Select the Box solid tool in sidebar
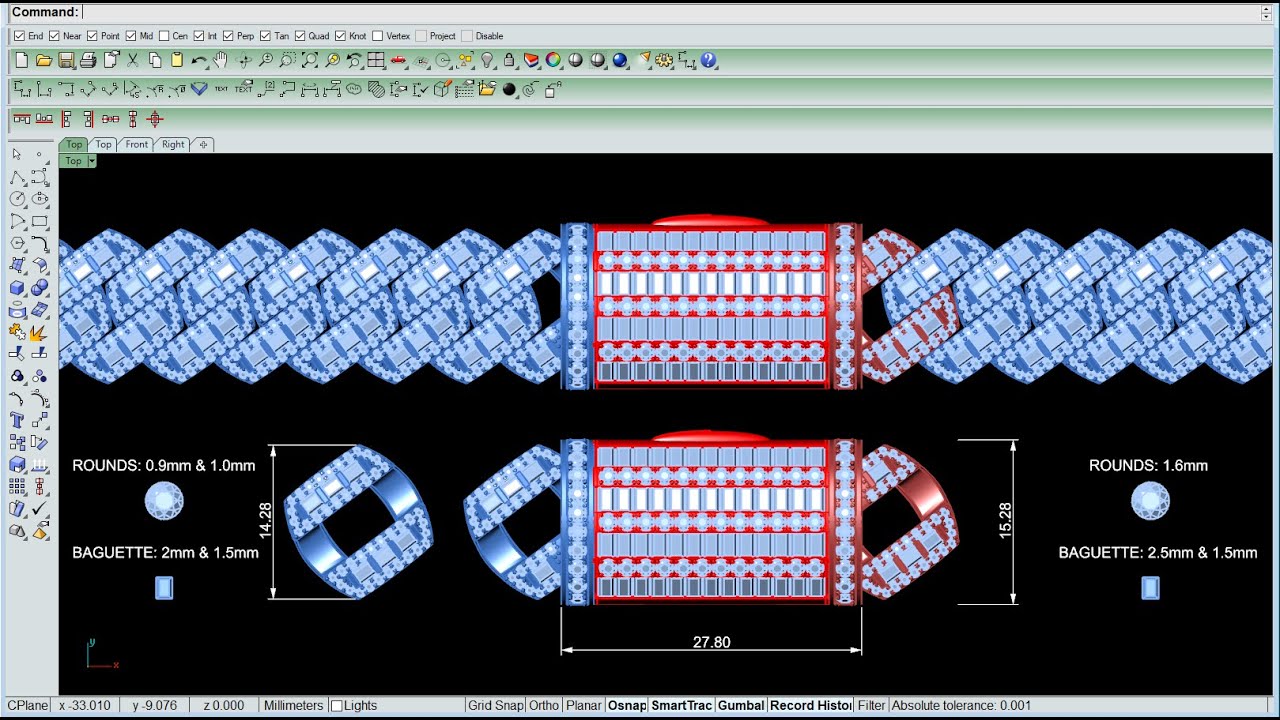 17,288
